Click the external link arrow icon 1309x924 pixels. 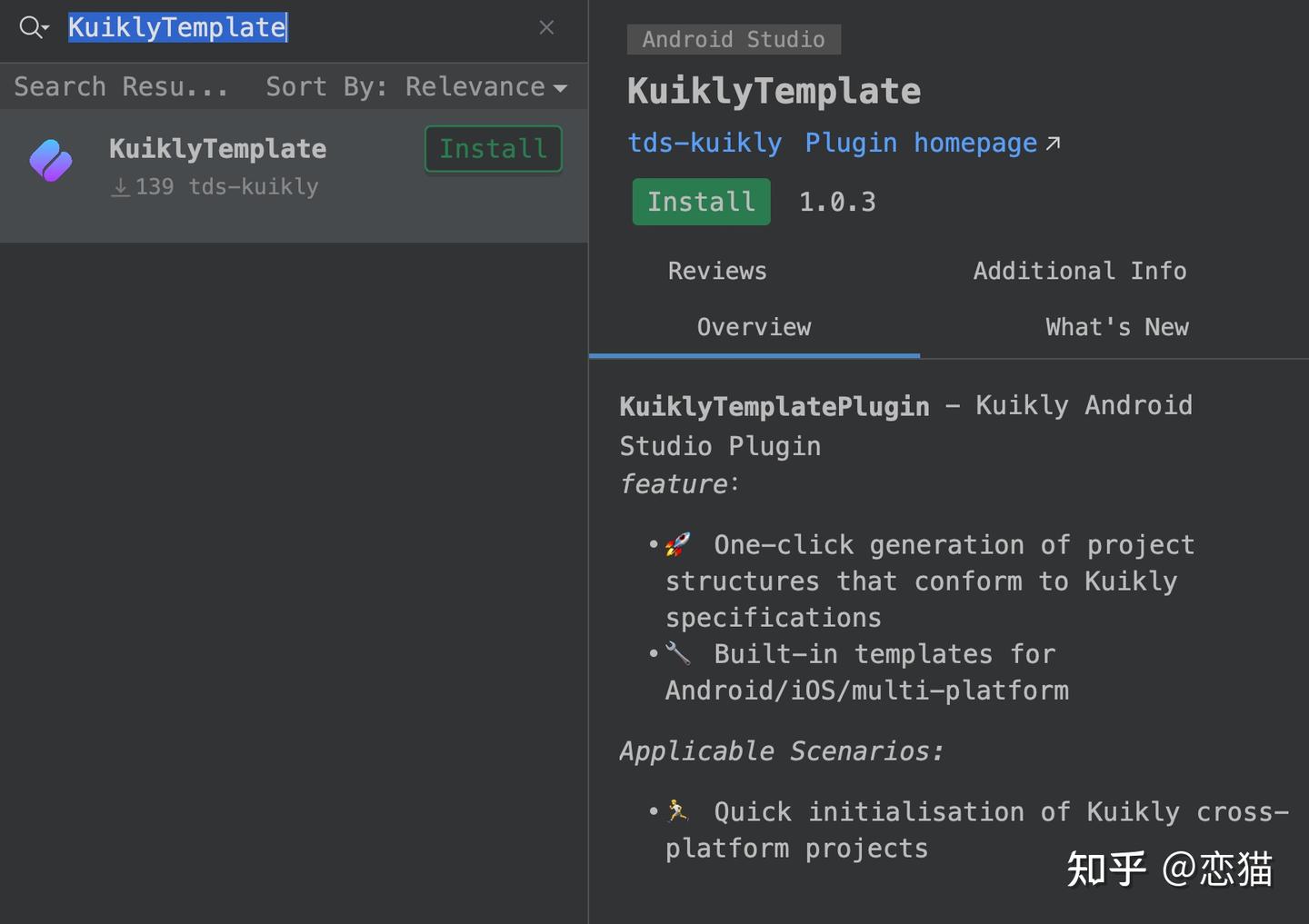[x=1053, y=144]
